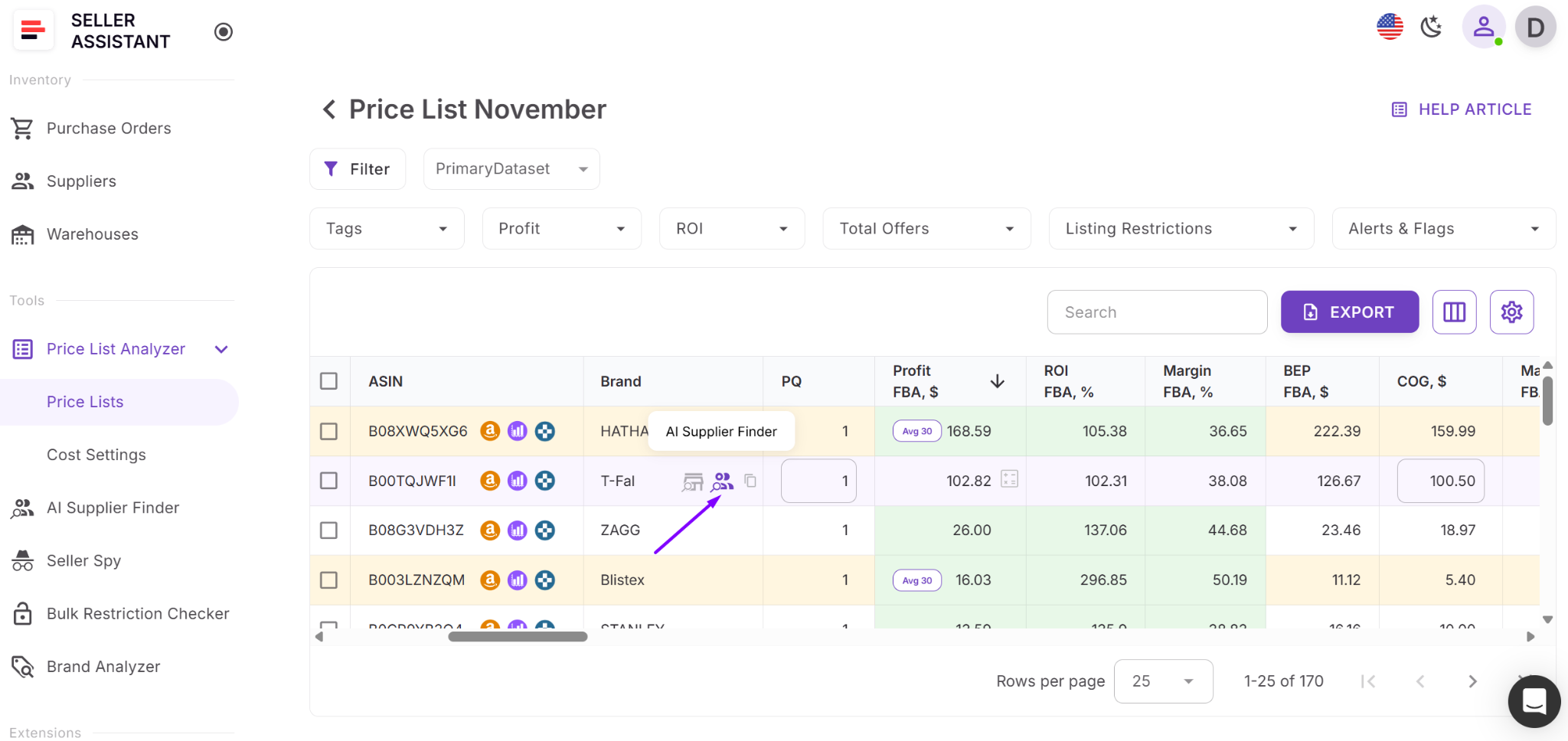
Task: Click inside the table Search field
Action: (x=1156, y=312)
